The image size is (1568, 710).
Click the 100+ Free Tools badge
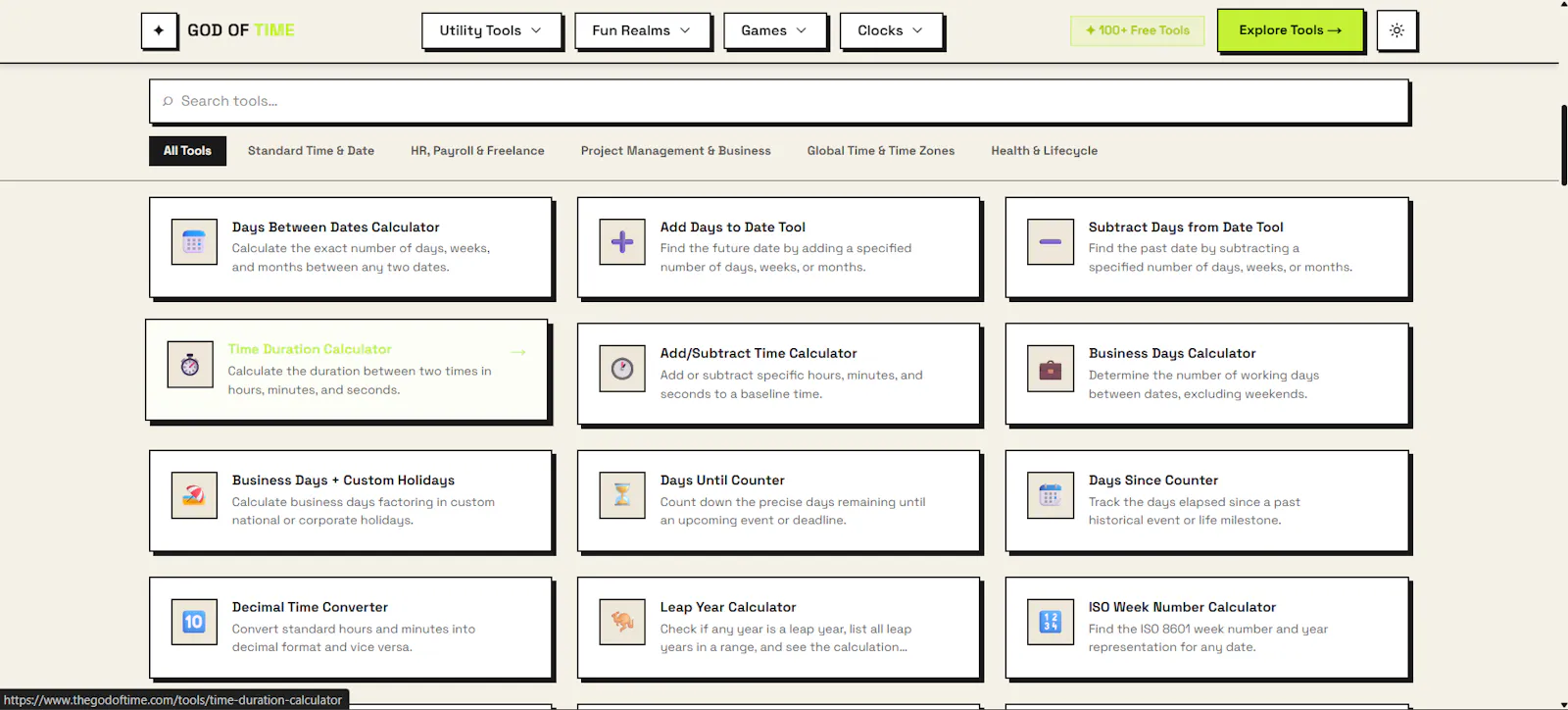pyautogui.click(x=1138, y=30)
